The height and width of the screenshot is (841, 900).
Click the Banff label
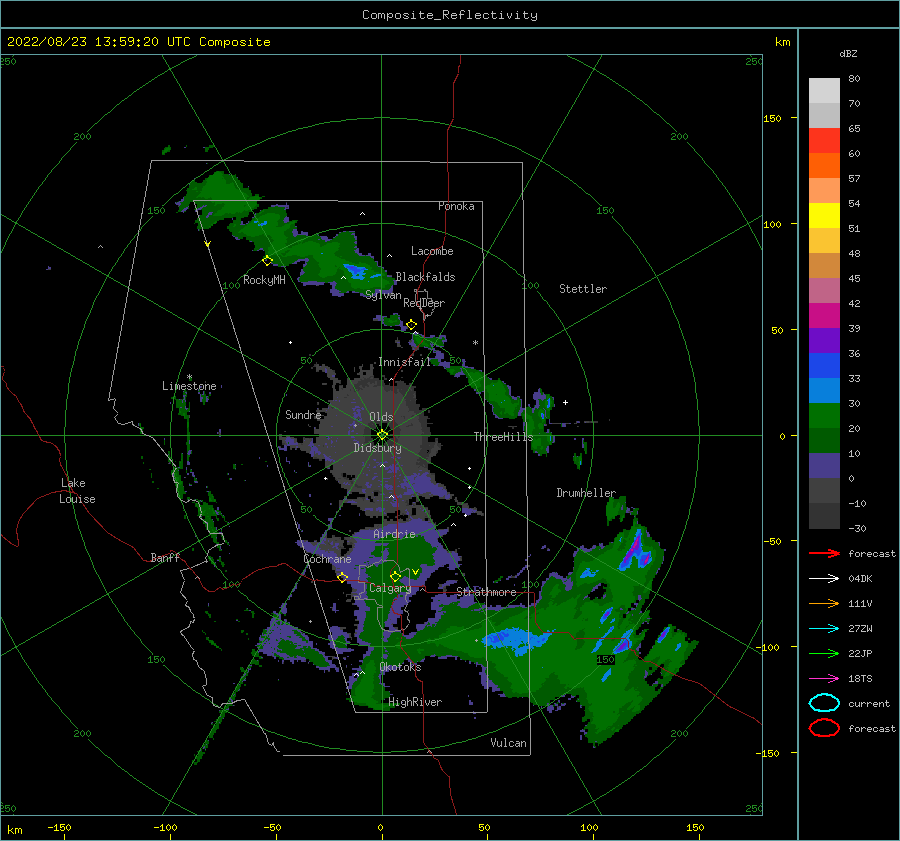[x=165, y=557]
